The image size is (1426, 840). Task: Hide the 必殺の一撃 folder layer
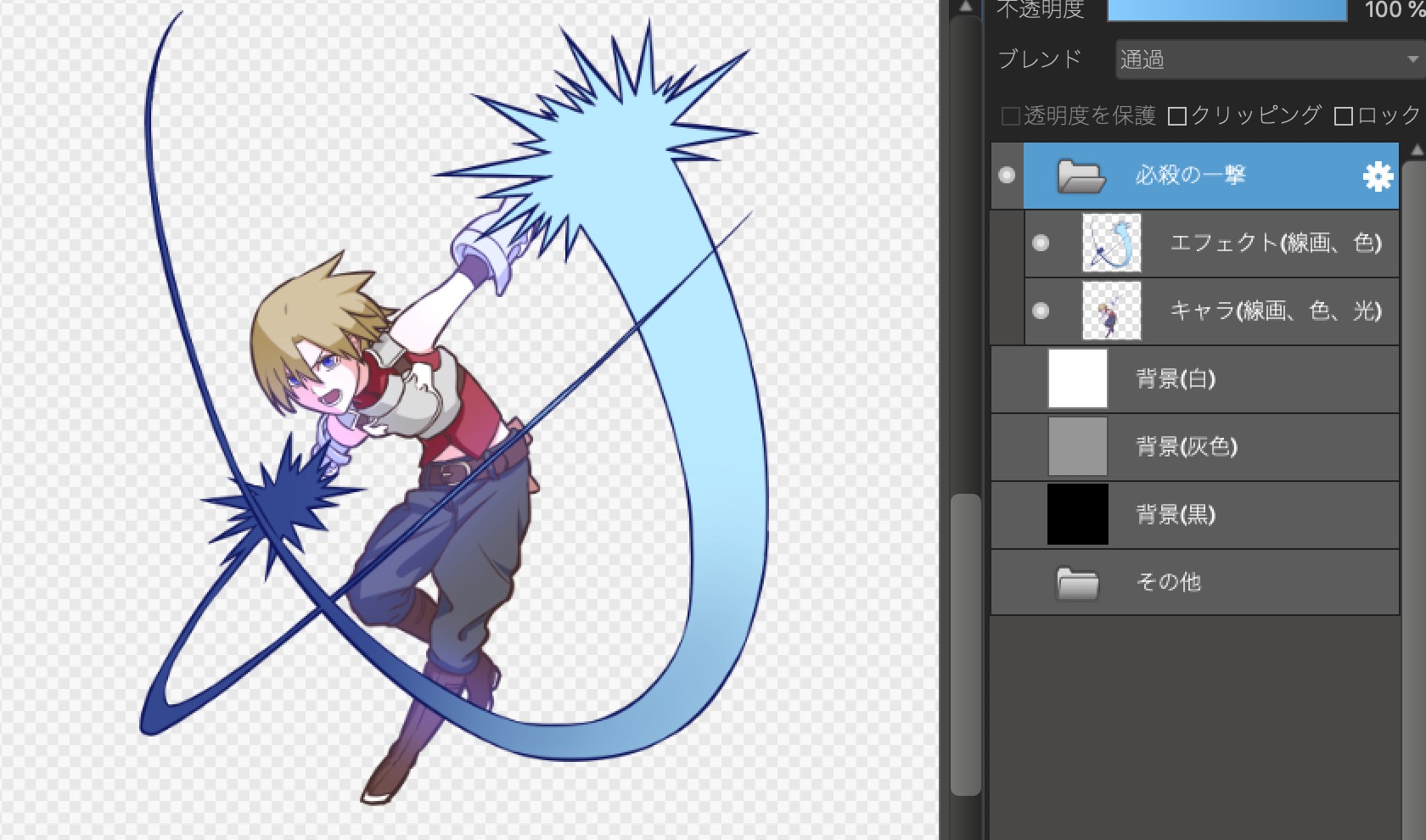(x=1007, y=176)
